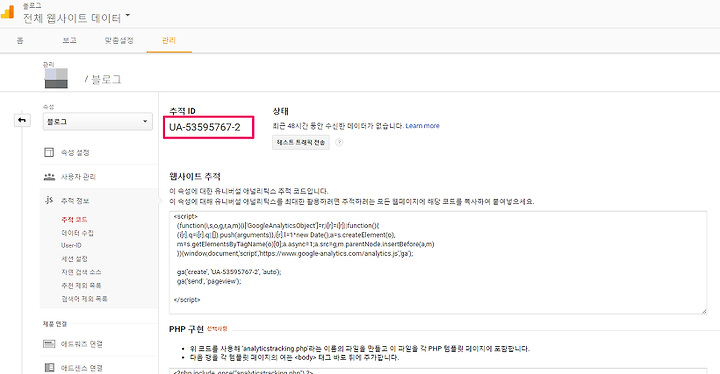Click the 제품 연결 section label
720x374 pixels.
click(x=55, y=324)
